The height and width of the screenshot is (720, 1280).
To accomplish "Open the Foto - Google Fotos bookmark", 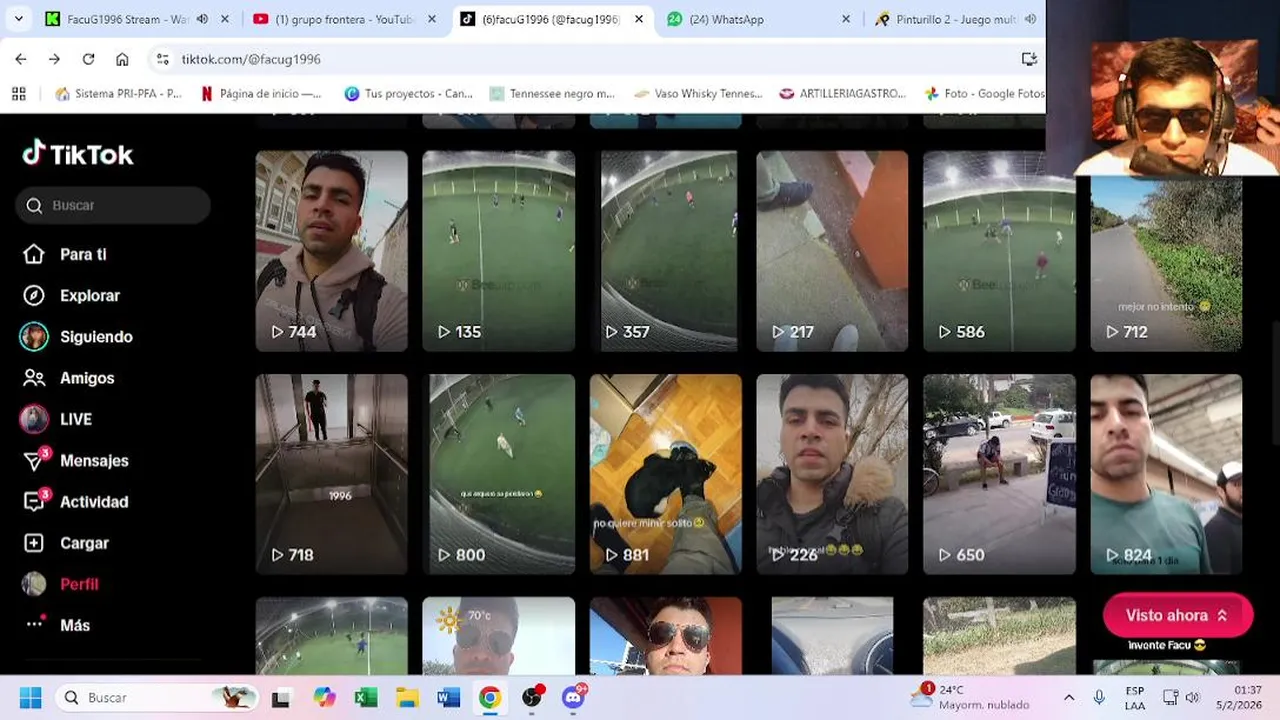I will coord(985,93).
